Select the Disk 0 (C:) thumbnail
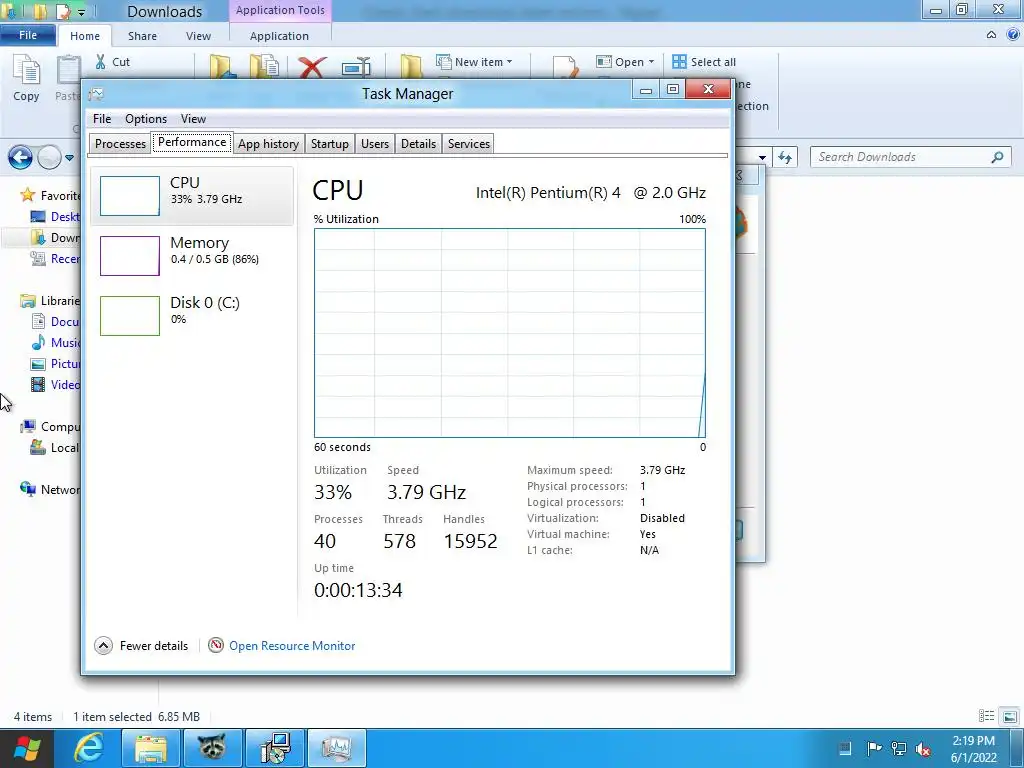Image resolution: width=1024 pixels, height=768 pixels. click(x=130, y=316)
